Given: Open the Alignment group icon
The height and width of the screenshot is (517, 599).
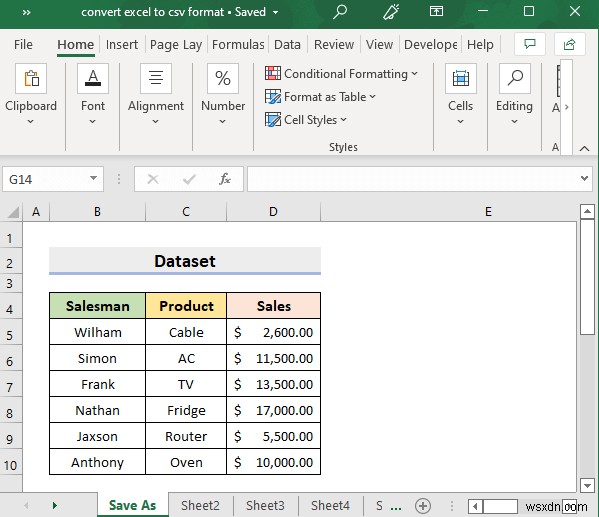Looking at the screenshot, I should pos(156,78).
